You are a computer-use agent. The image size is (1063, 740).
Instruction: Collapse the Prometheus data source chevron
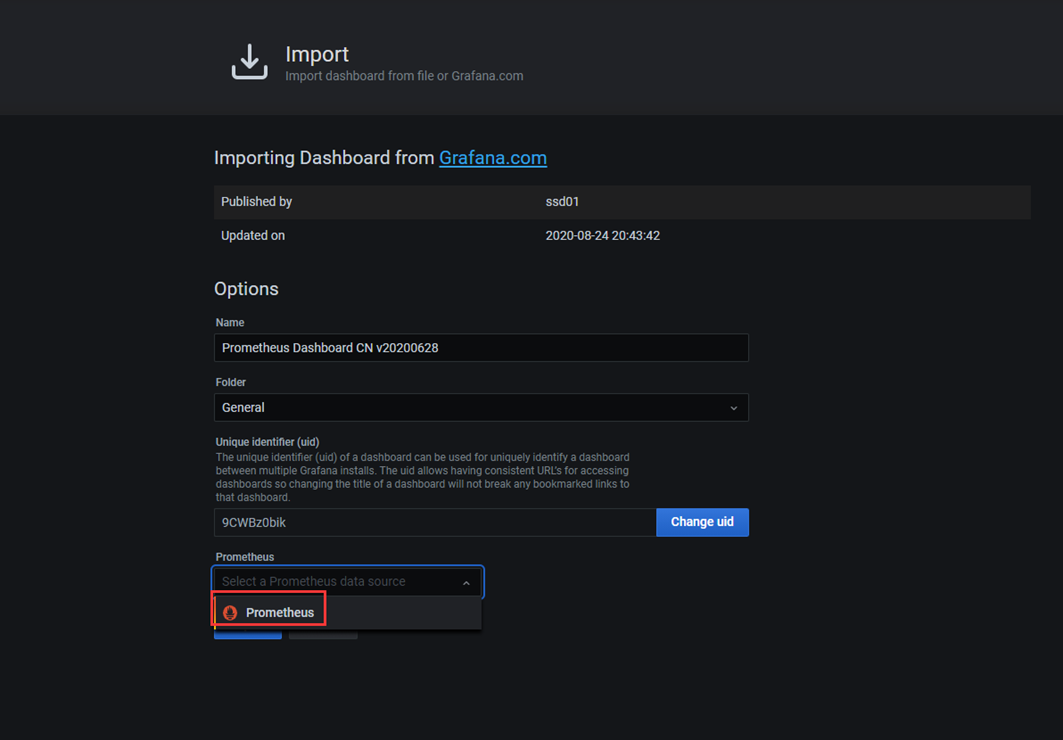[466, 583]
